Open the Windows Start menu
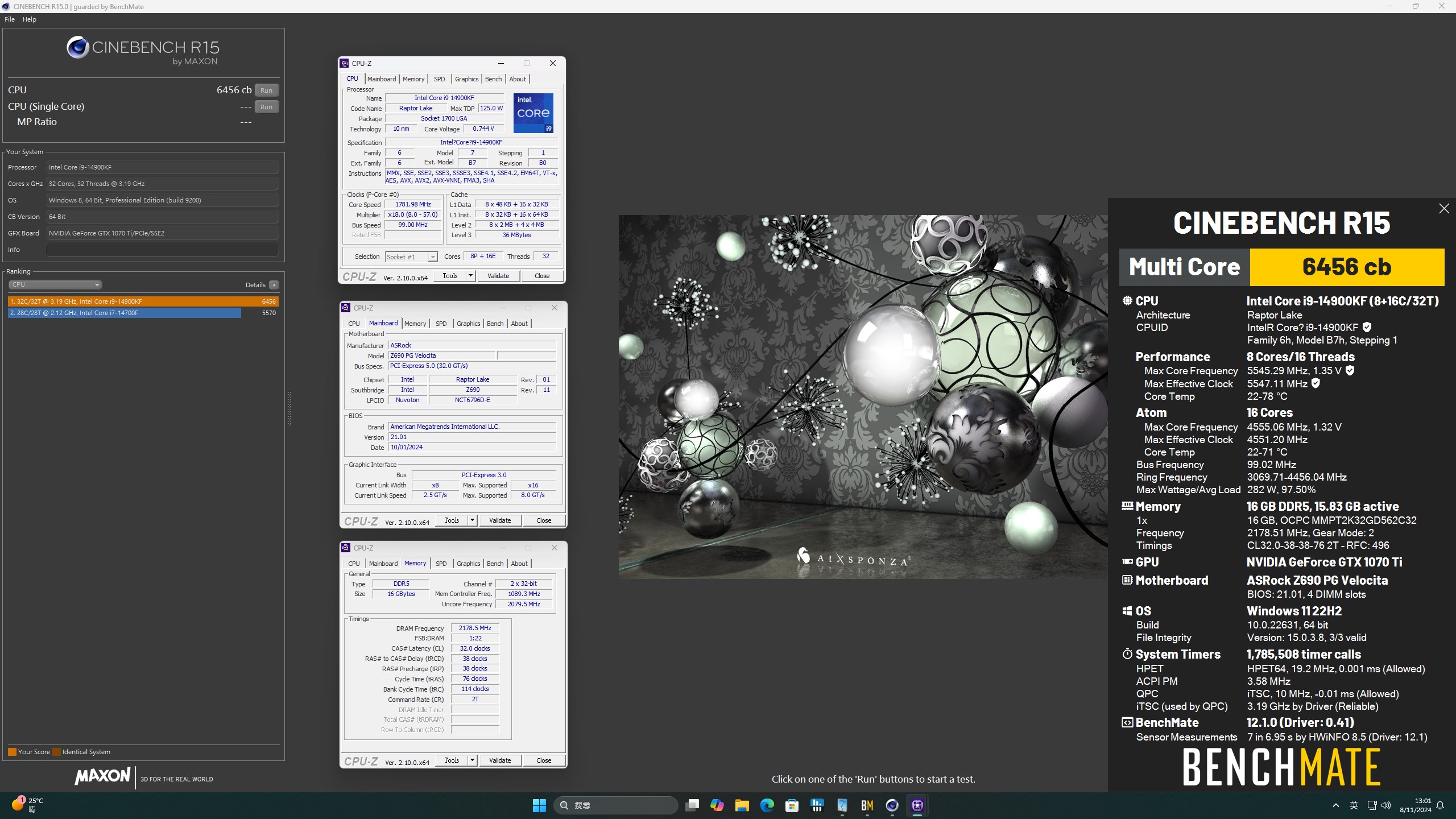The height and width of the screenshot is (819, 1456). tap(539, 805)
